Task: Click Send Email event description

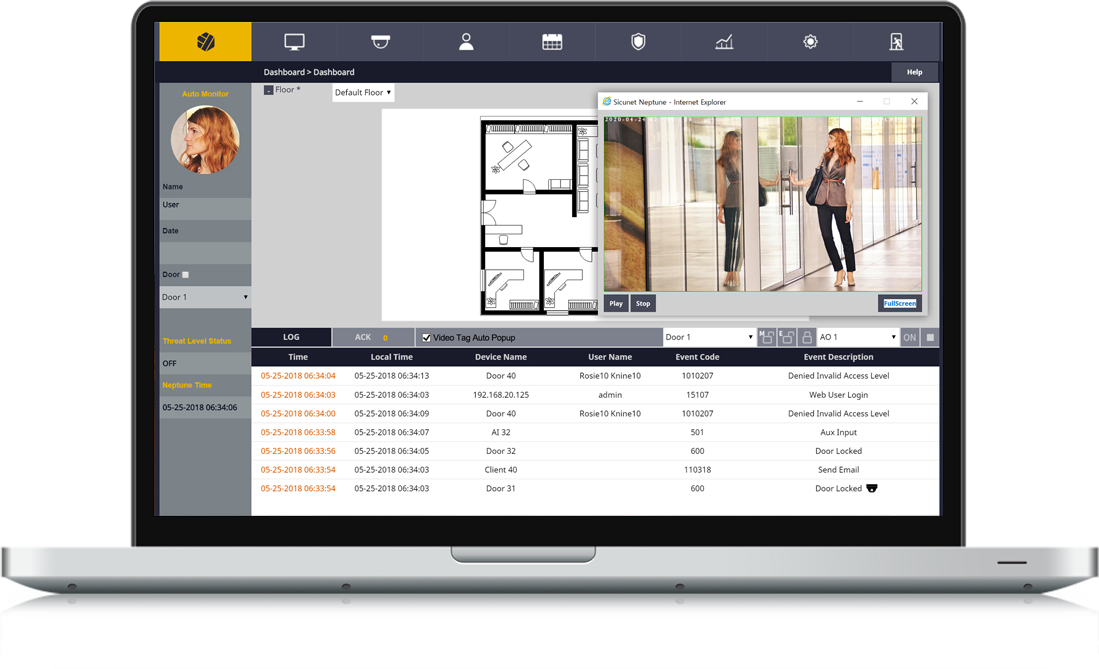Action: click(838, 470)
